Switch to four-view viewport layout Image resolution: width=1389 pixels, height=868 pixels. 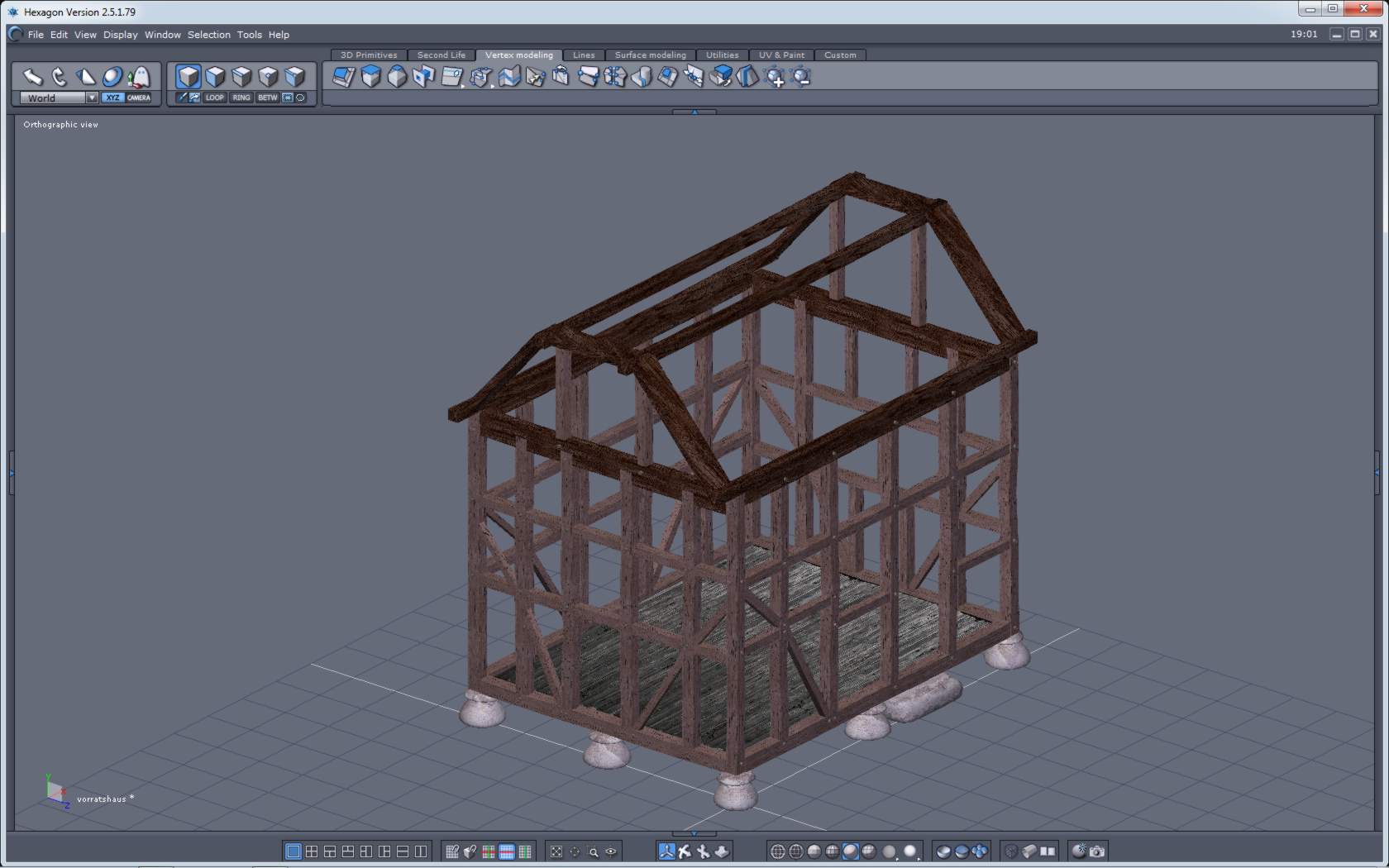[x=312, y=851]
